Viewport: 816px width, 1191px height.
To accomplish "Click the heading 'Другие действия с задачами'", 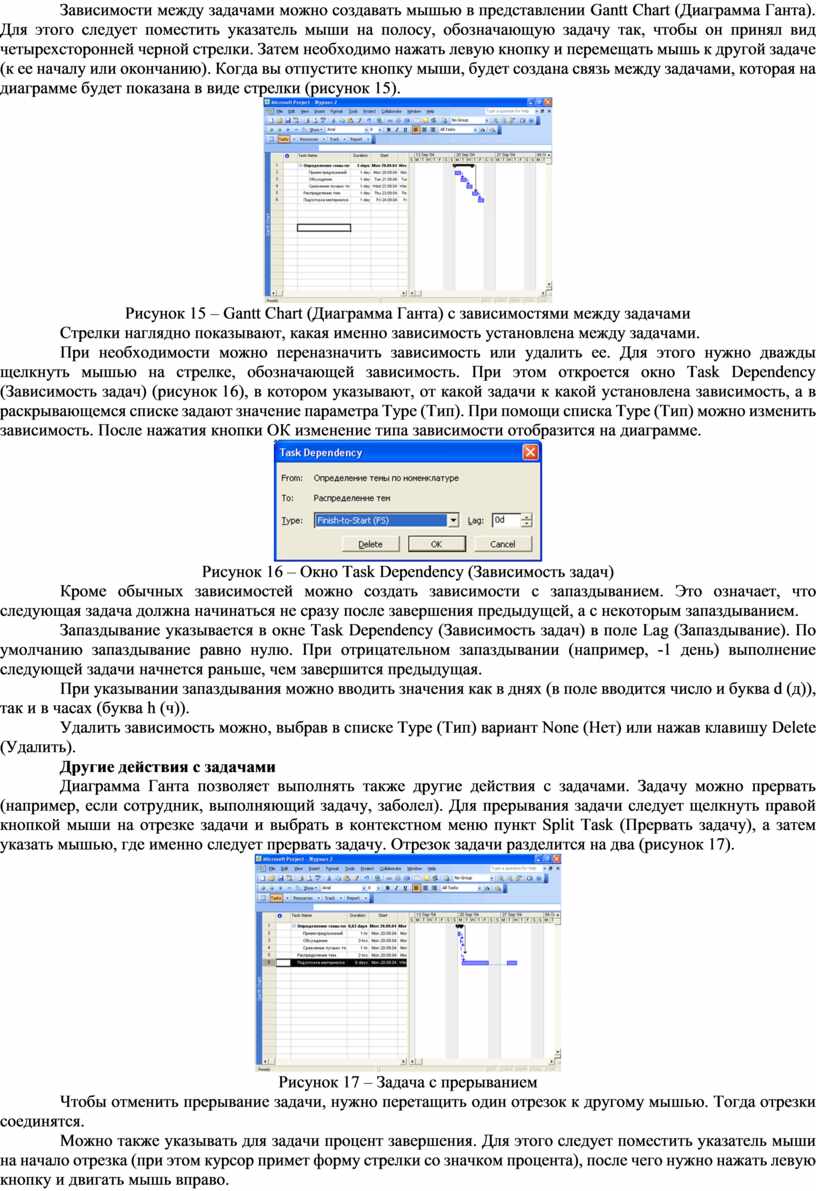I will pyautogui.click(x=167, y=766).
